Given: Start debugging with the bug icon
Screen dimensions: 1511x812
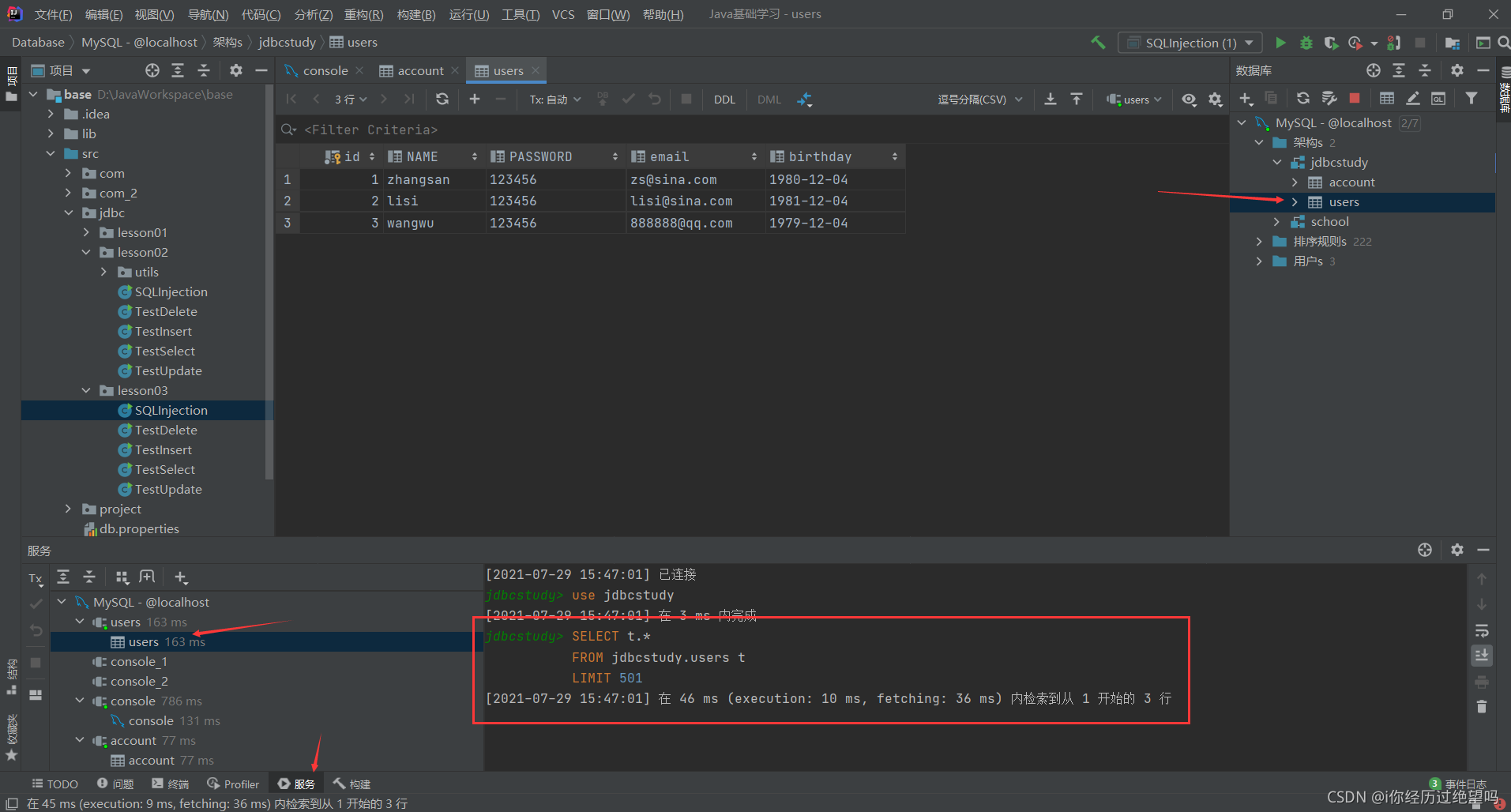Looking at the screenshot, I should tap(1306, 43).
